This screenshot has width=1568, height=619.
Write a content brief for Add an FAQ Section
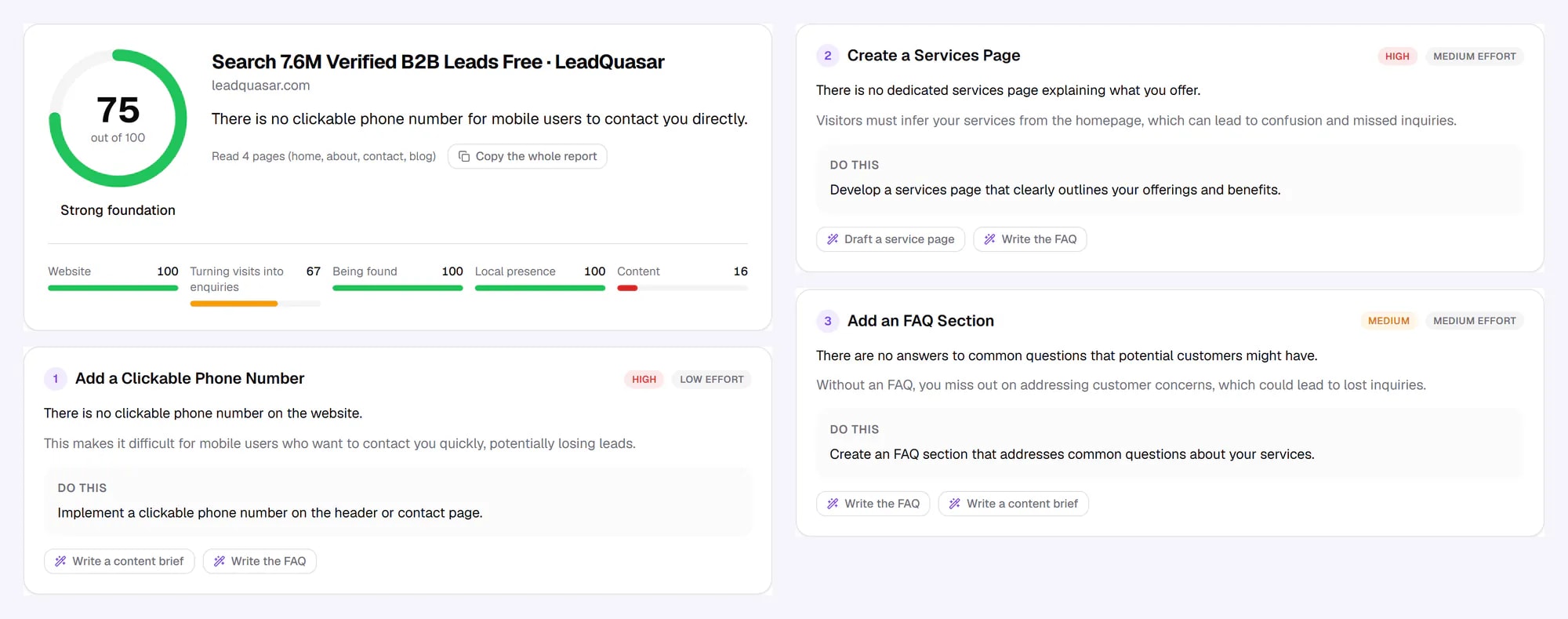(x=1013, y=504)
